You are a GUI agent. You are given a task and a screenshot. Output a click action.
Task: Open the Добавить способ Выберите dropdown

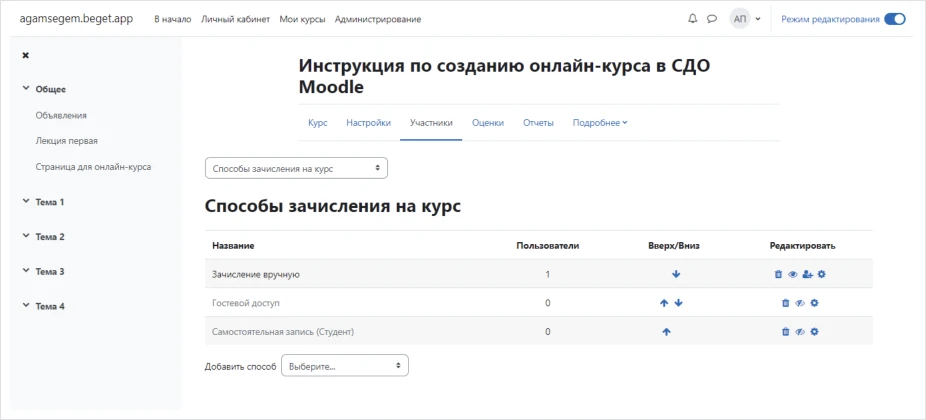(345, 366)
